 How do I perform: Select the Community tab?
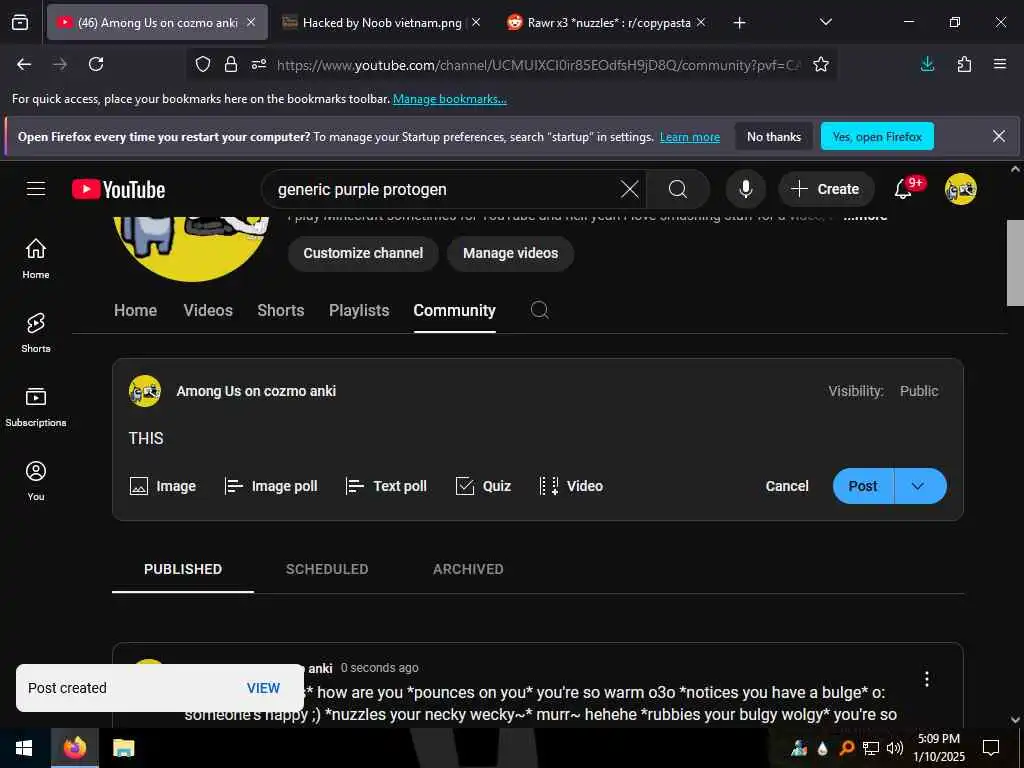(x=455, y=310)
